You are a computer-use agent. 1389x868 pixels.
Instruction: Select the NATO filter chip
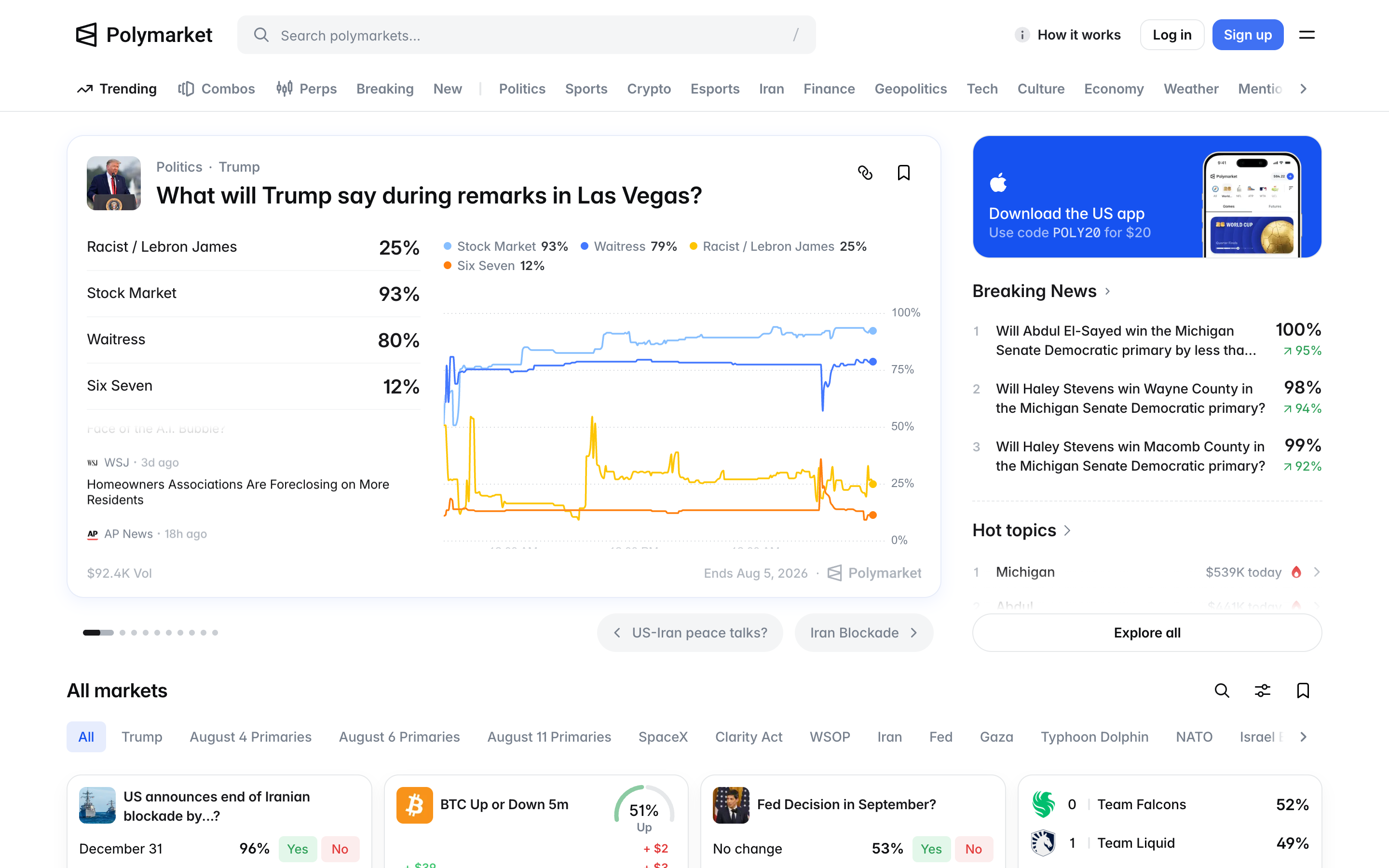(1194, 737)
